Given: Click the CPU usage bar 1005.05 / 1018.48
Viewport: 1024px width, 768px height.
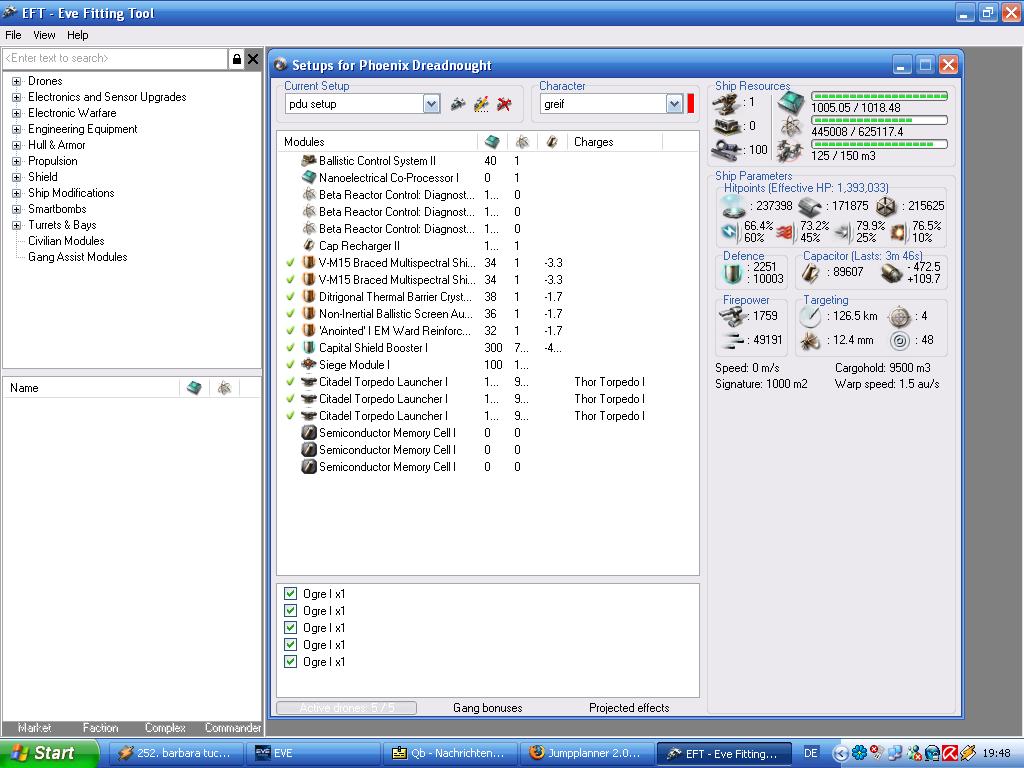Looking at the screenshot, I should [879, 96].
